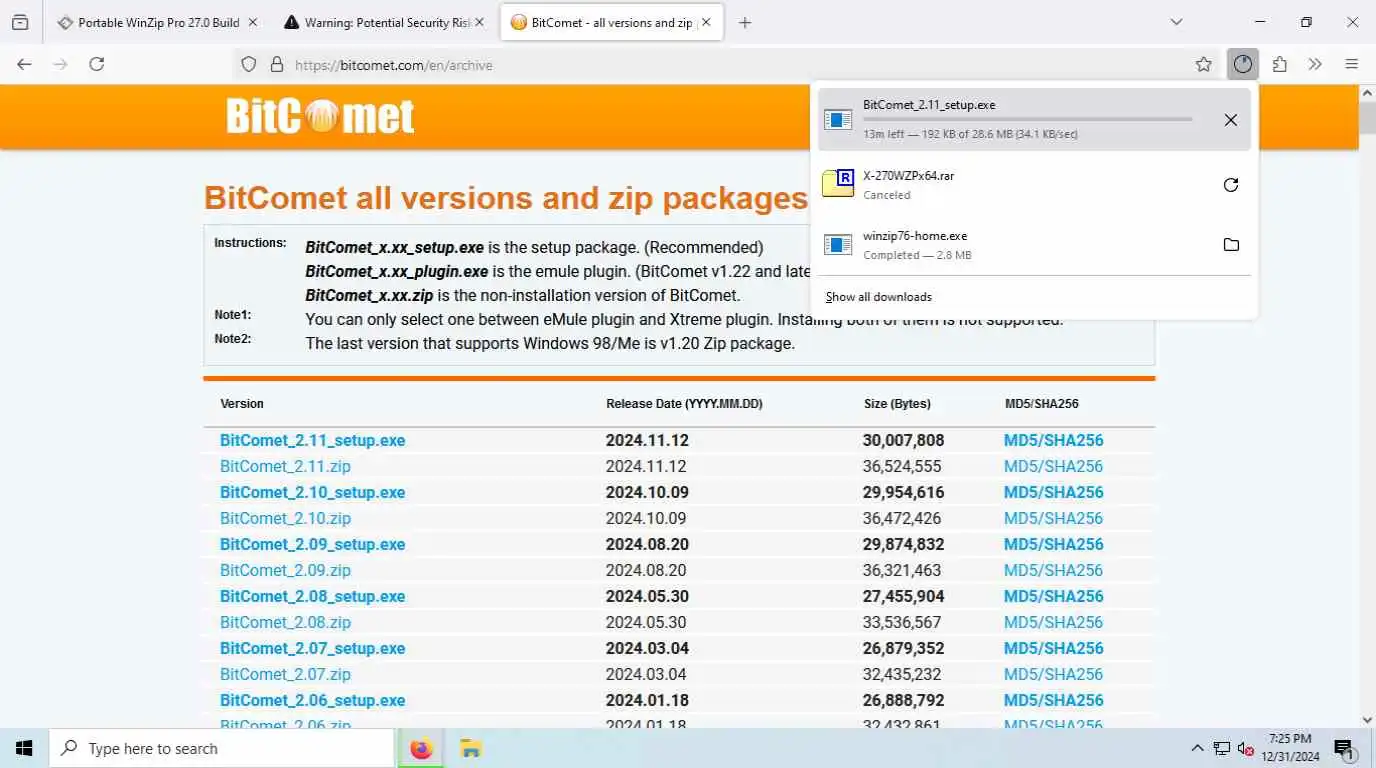The width and height of the screenshot is (1376, 768).
Task: Click download progress bar for BitComet setup
Action: (1027, 119)
